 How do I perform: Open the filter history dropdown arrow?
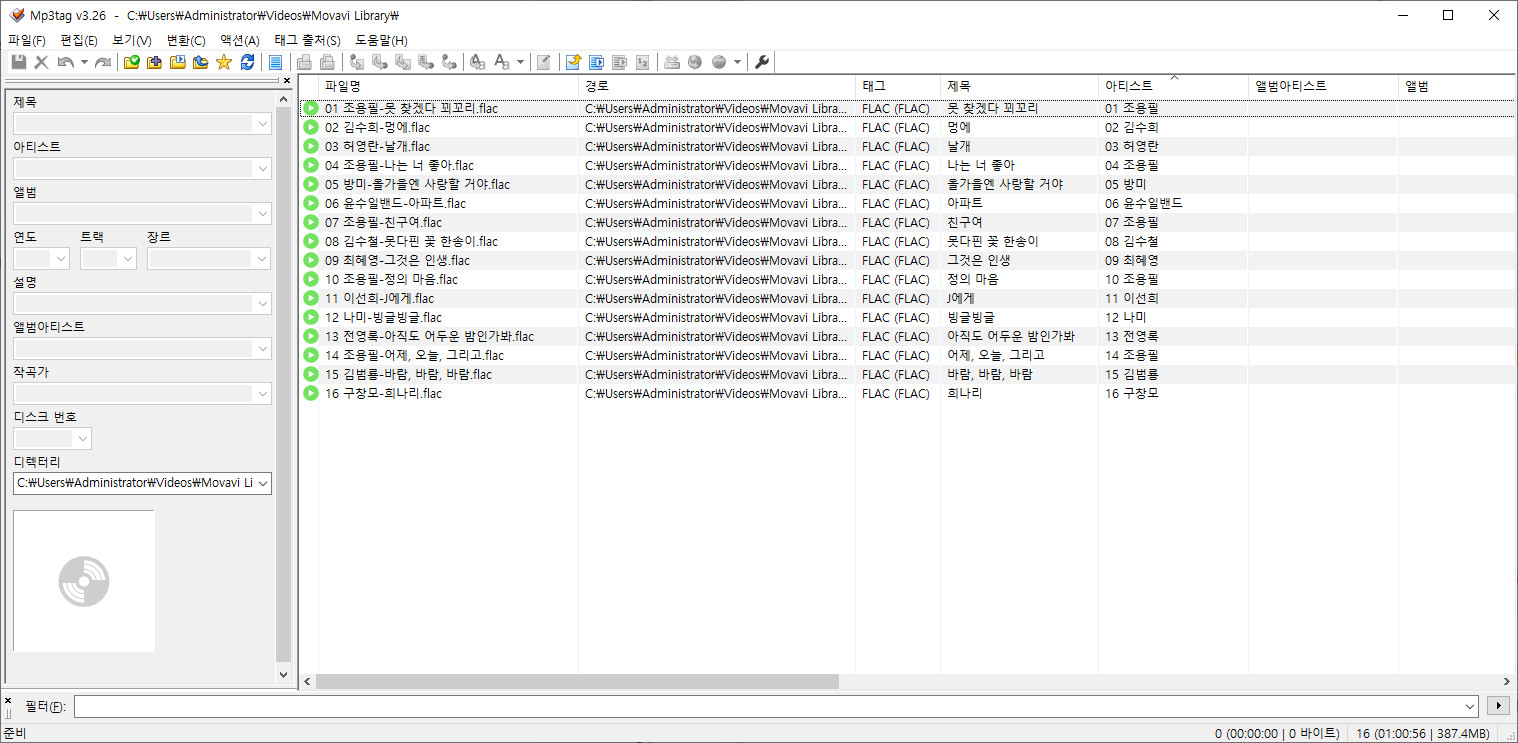pyautogui.click(x=1469, y=706)
